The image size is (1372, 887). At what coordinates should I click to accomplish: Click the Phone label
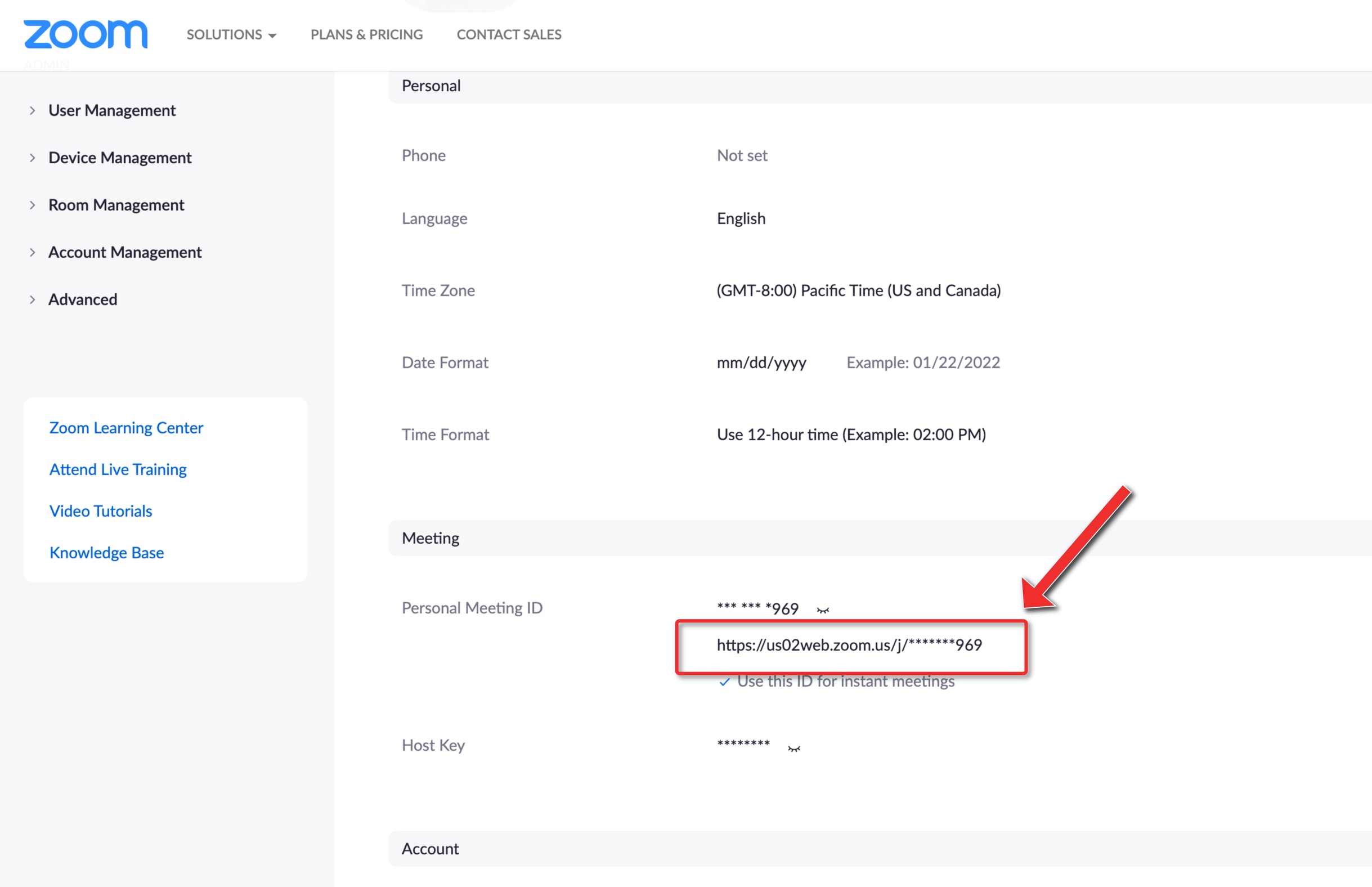423,155
